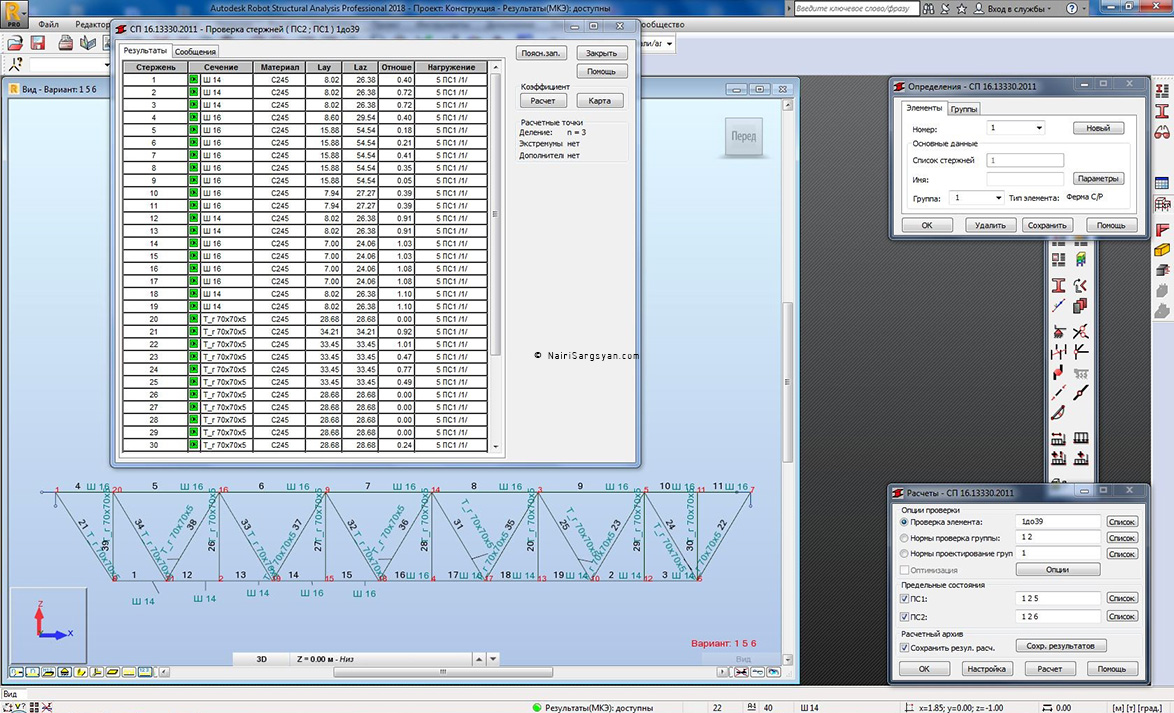Screen dimensions: 1174x713
Task: Click the Карта button
Action: 600,100
